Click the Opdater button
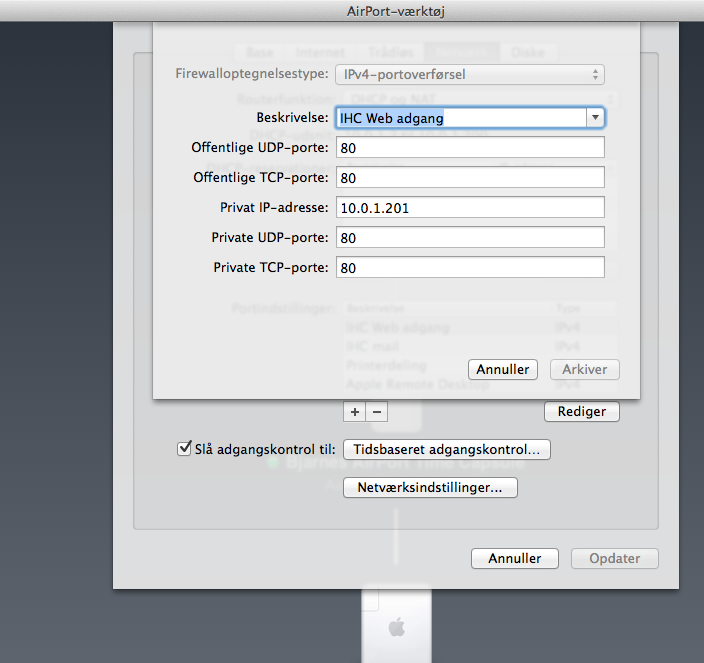 pyautogui.click(x=615, y=558)
